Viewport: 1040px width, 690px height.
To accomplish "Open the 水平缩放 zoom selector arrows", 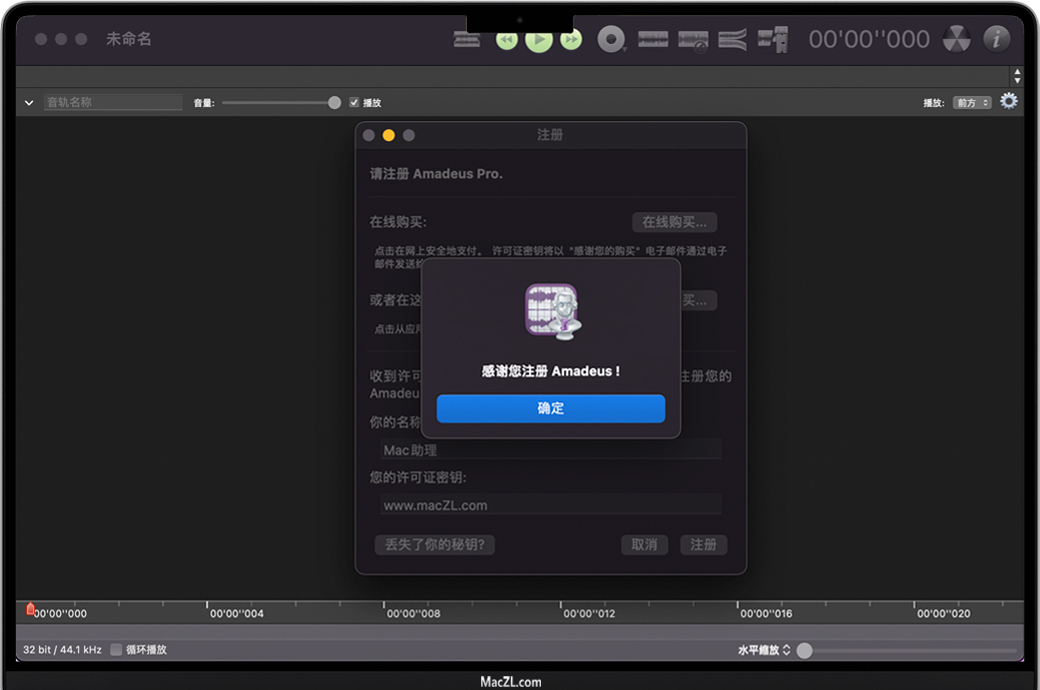I will click(787, 650).
